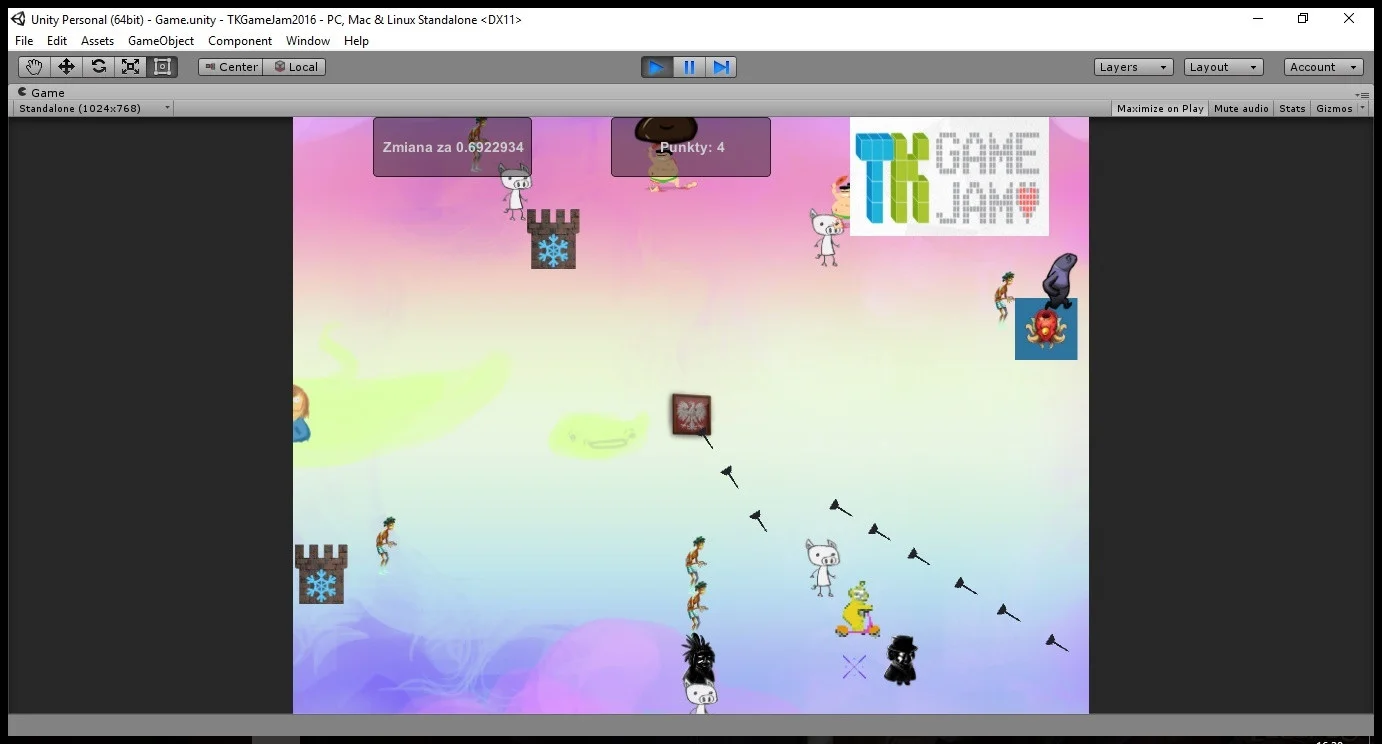
Task: Toggle Gizmos in Game view
Action: [x=1333, y=108]
